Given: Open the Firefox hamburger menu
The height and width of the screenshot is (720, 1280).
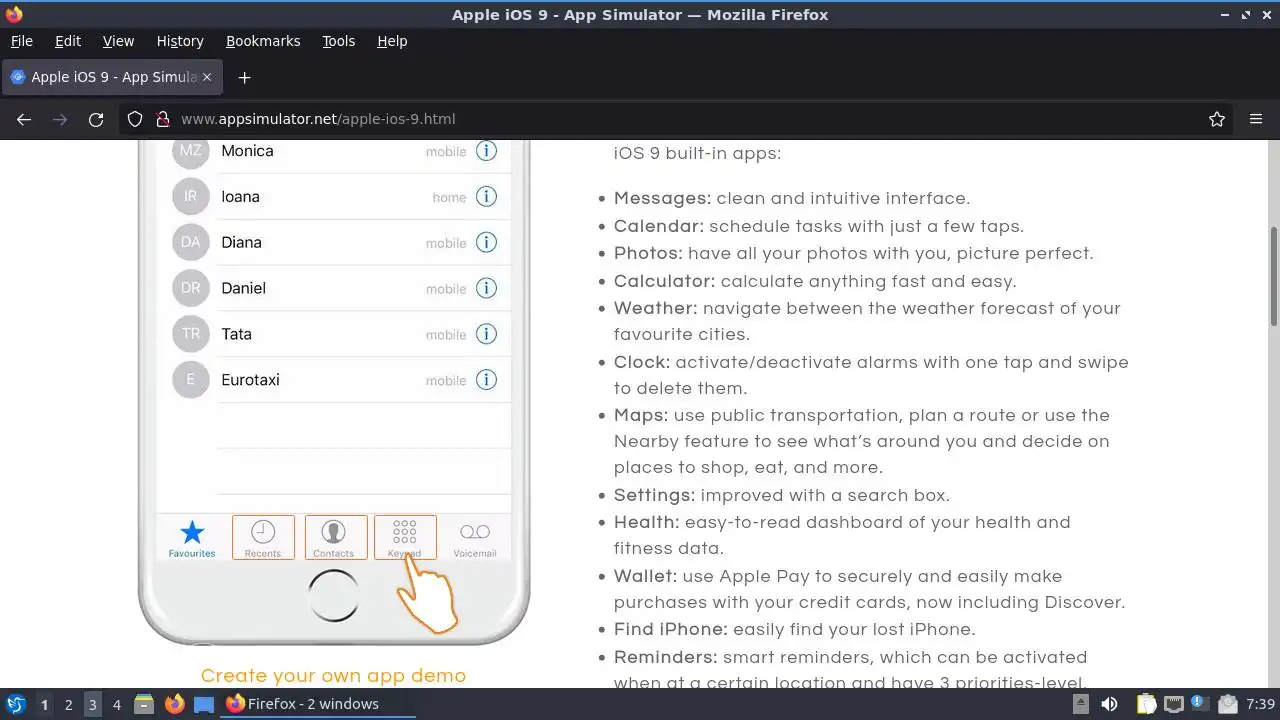Looking at the screenshot, I should (x=1256, y=119).
